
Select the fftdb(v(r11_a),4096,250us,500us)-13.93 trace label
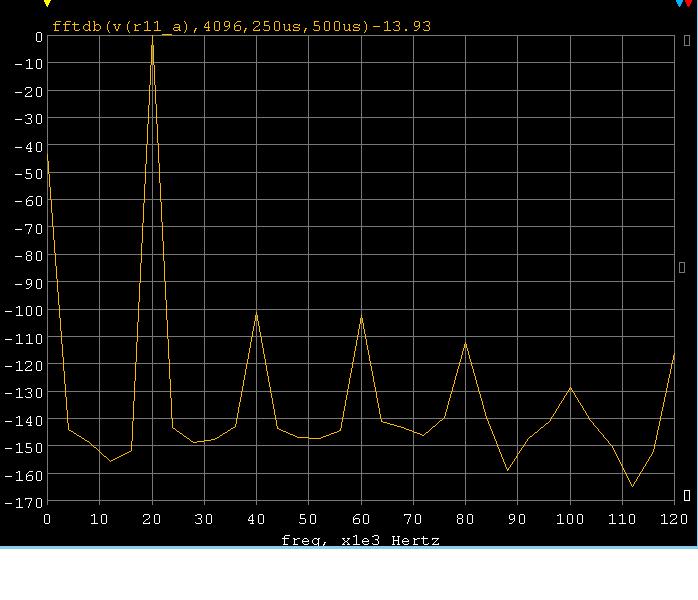(242, 26)
